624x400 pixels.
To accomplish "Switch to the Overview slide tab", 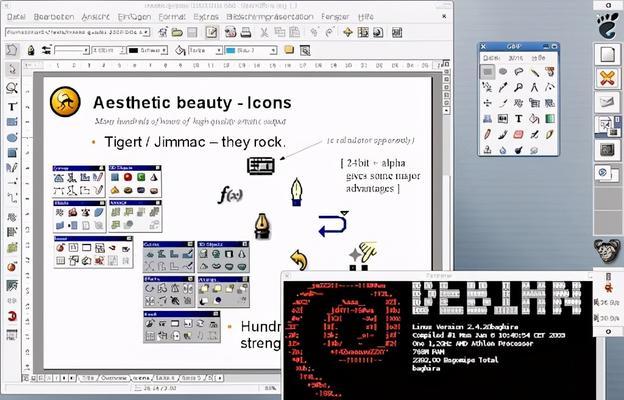I will 114,378.
